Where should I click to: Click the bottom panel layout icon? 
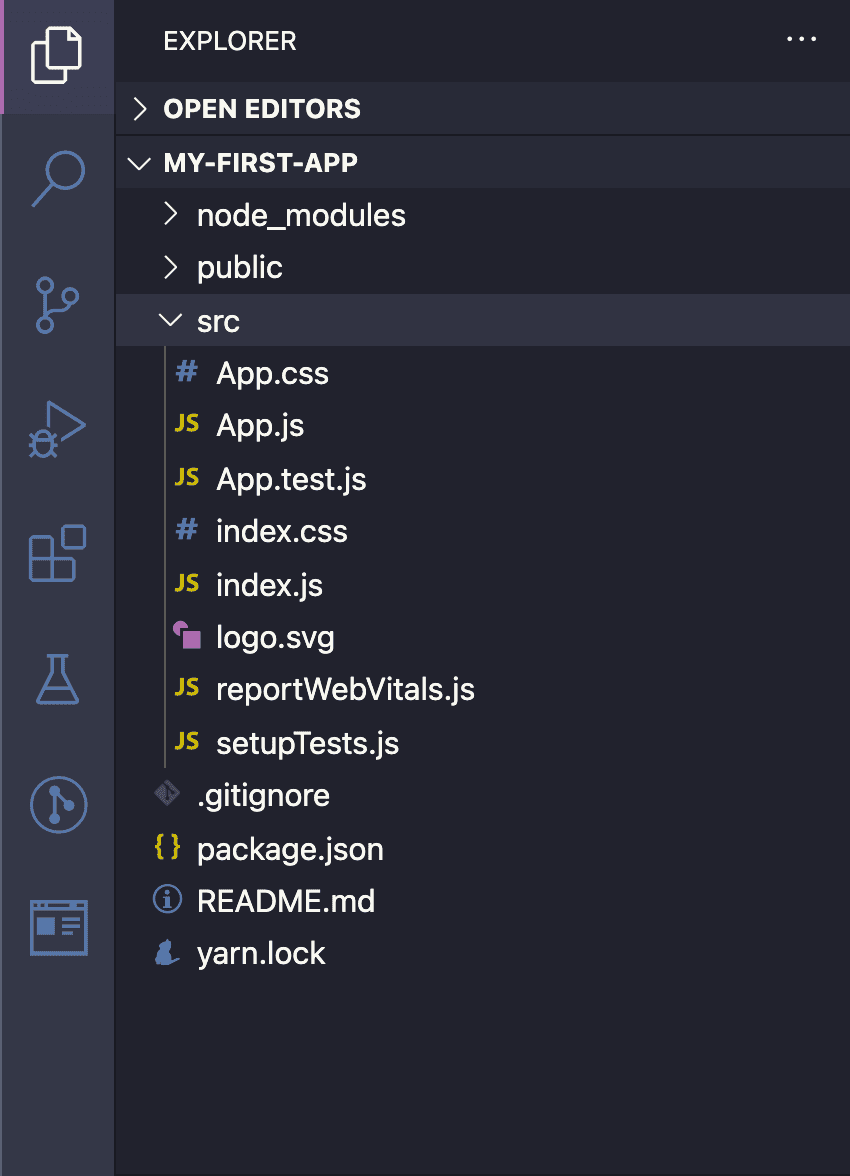click(x=57, y=927)
